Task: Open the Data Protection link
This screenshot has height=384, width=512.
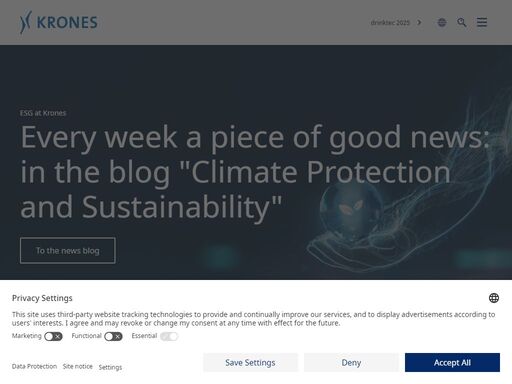Action: (x=34, y=366)
